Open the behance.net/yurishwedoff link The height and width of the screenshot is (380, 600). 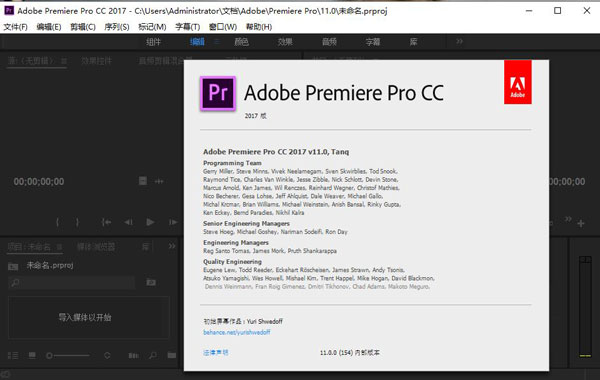click(x=236, y=332)
